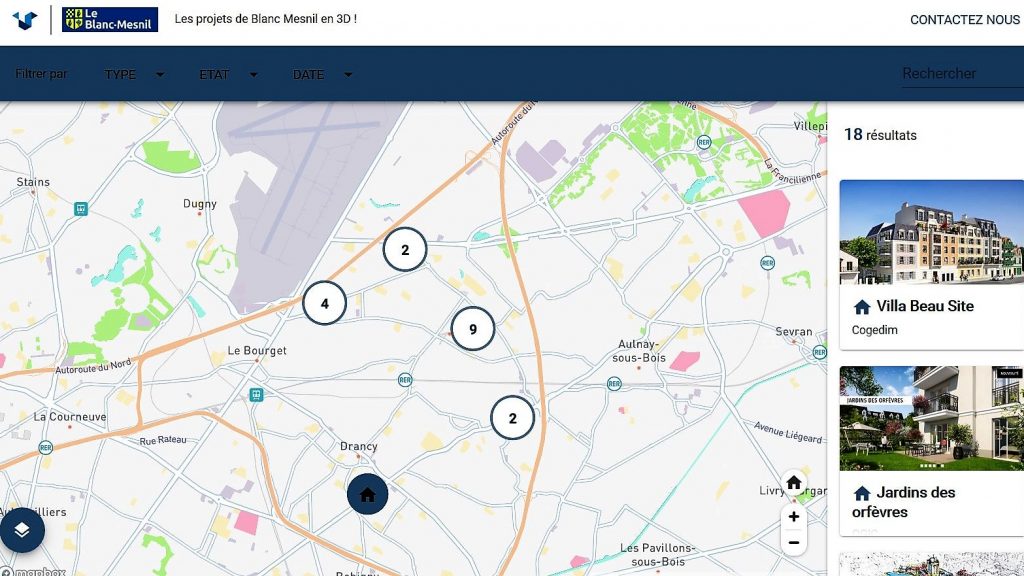Click the RER icon near Drancy station

(x=405, y=379)
